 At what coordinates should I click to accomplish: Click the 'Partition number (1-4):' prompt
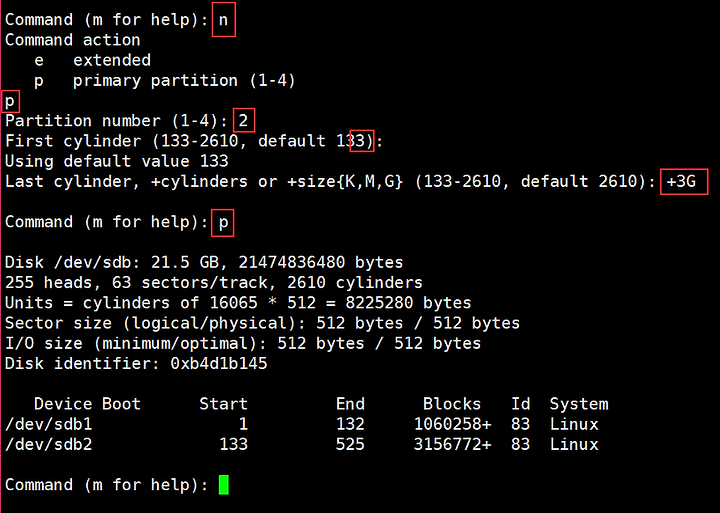click(x=117, y=121)
